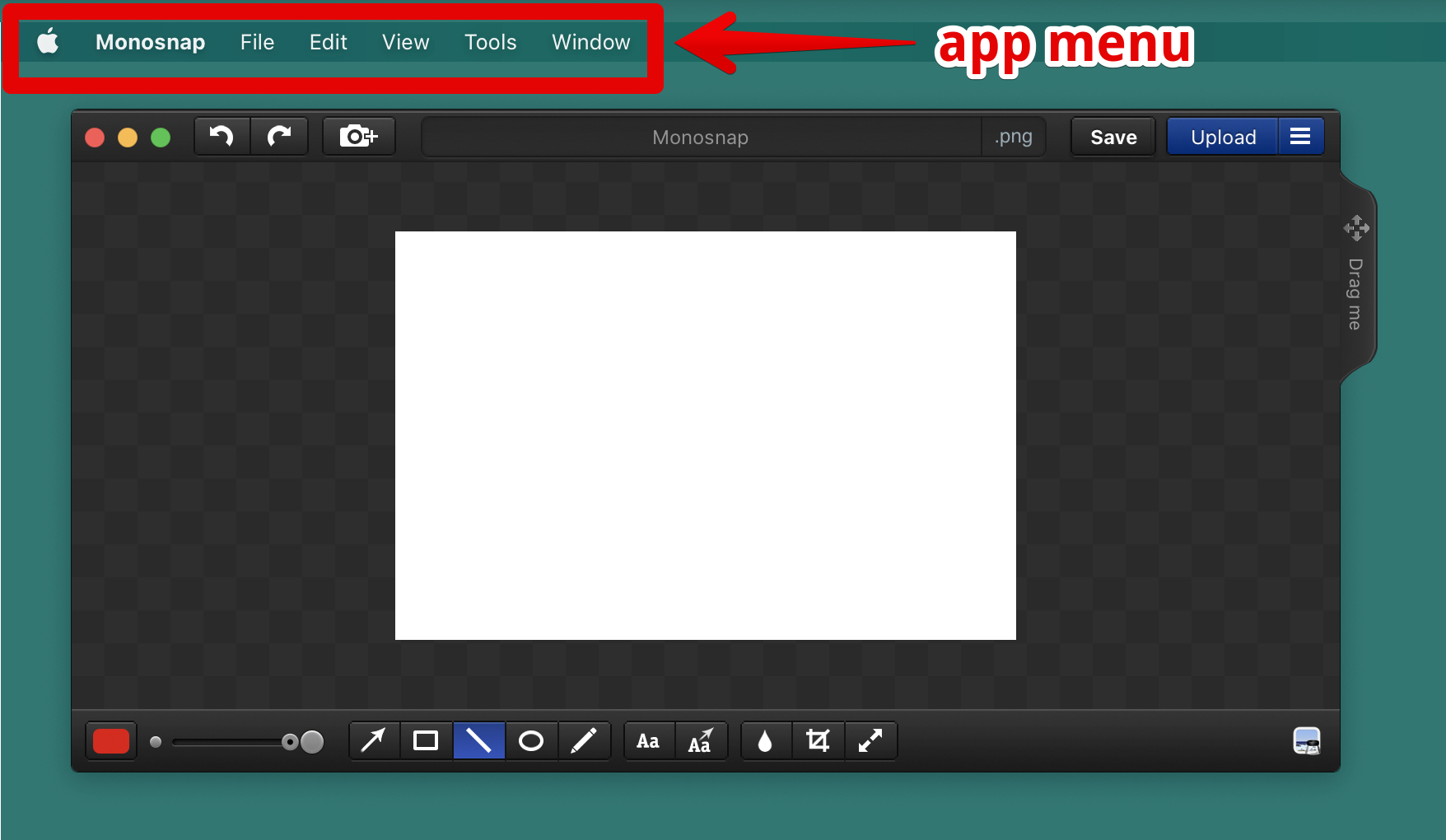
Task: Click the Undo arrow button
Action: click(x=222, y=136)
